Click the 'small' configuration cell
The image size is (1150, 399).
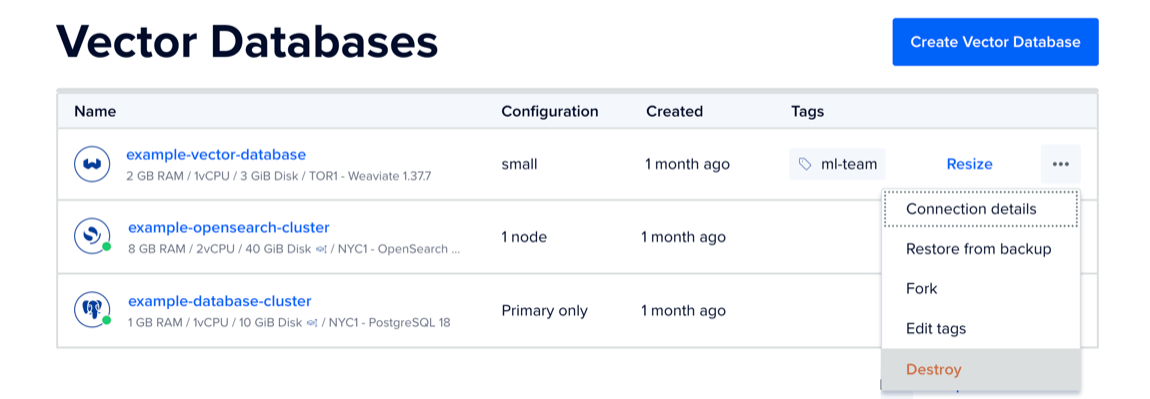tap(519, 164)
